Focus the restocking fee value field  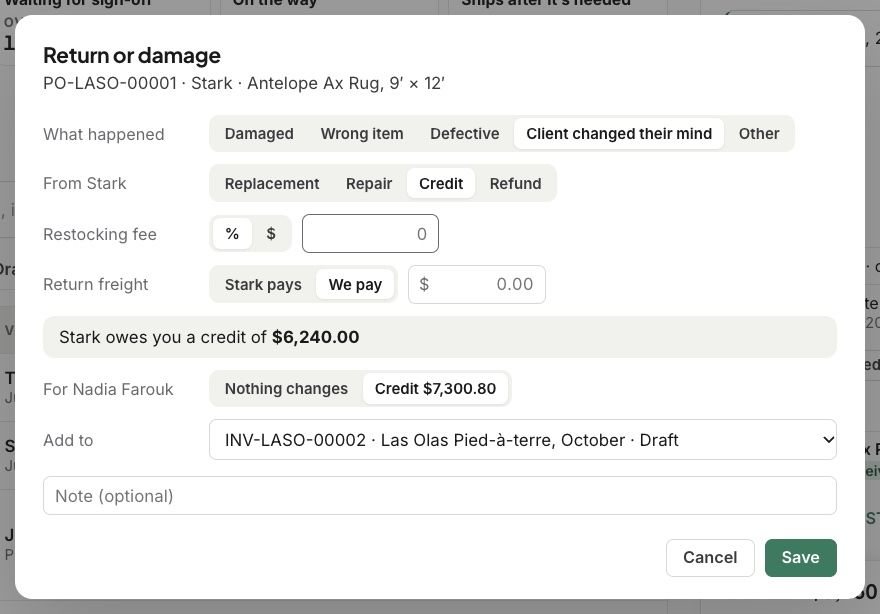tap(370, 233)
